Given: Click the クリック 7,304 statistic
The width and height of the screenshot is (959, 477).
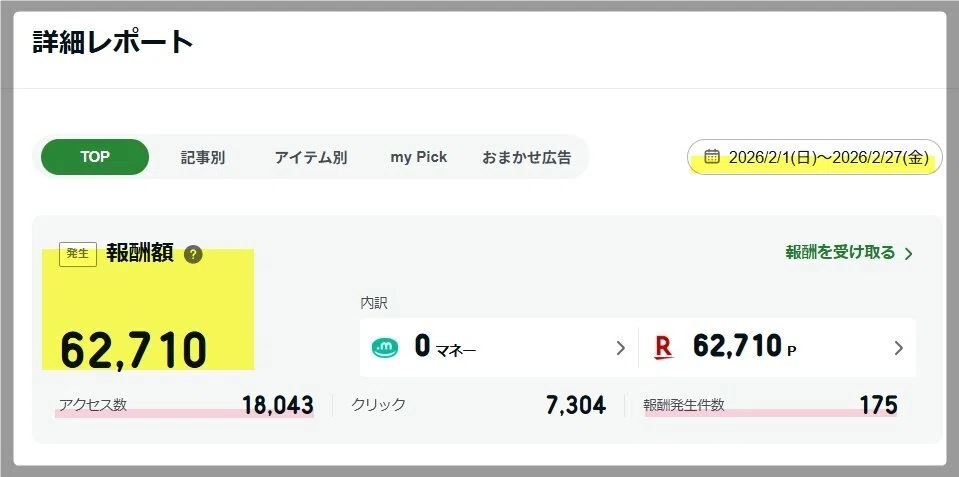Looking at the screenshot, I should (x=478, y=405).
